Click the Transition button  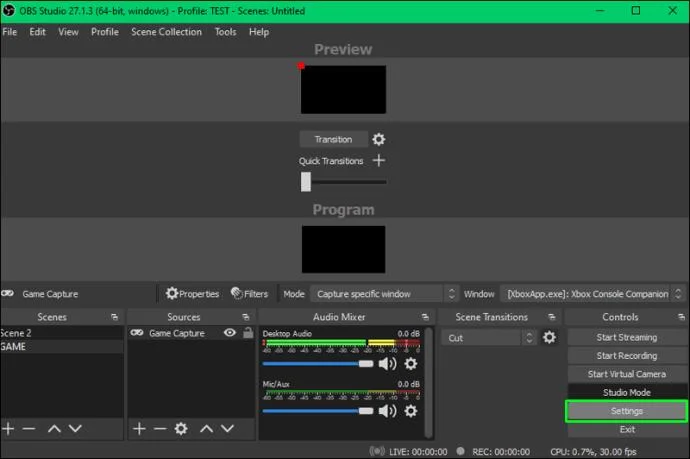[x=334, y=140]
